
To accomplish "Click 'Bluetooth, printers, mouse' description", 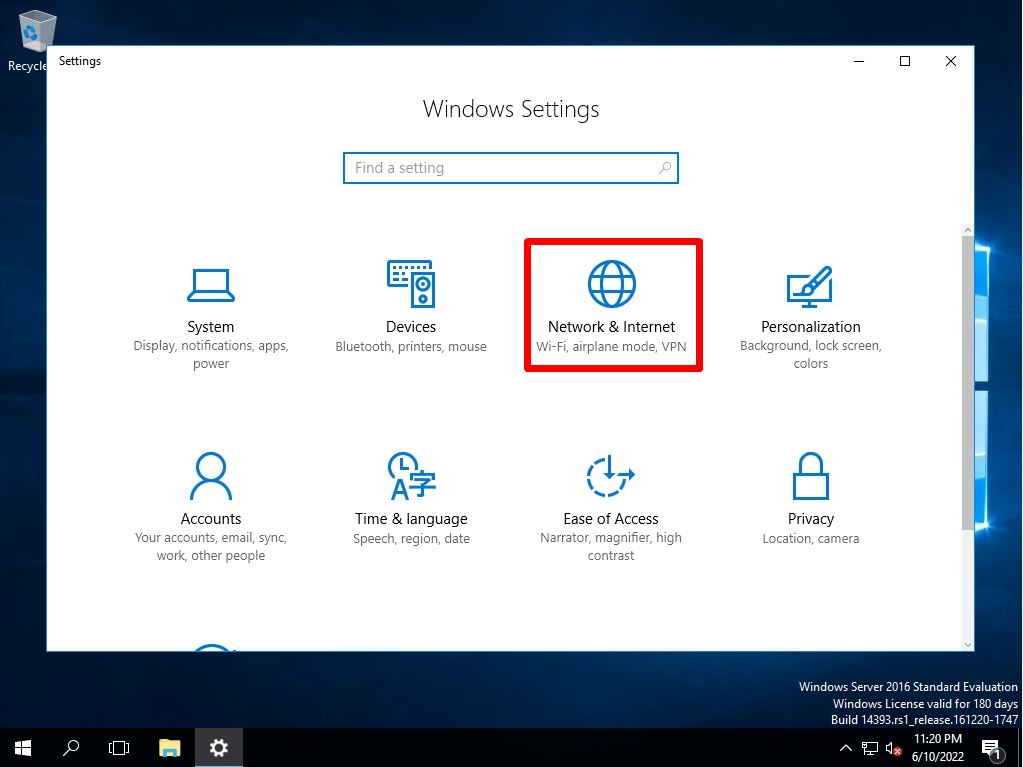I will pyautogui.click(x=411, y=346).
